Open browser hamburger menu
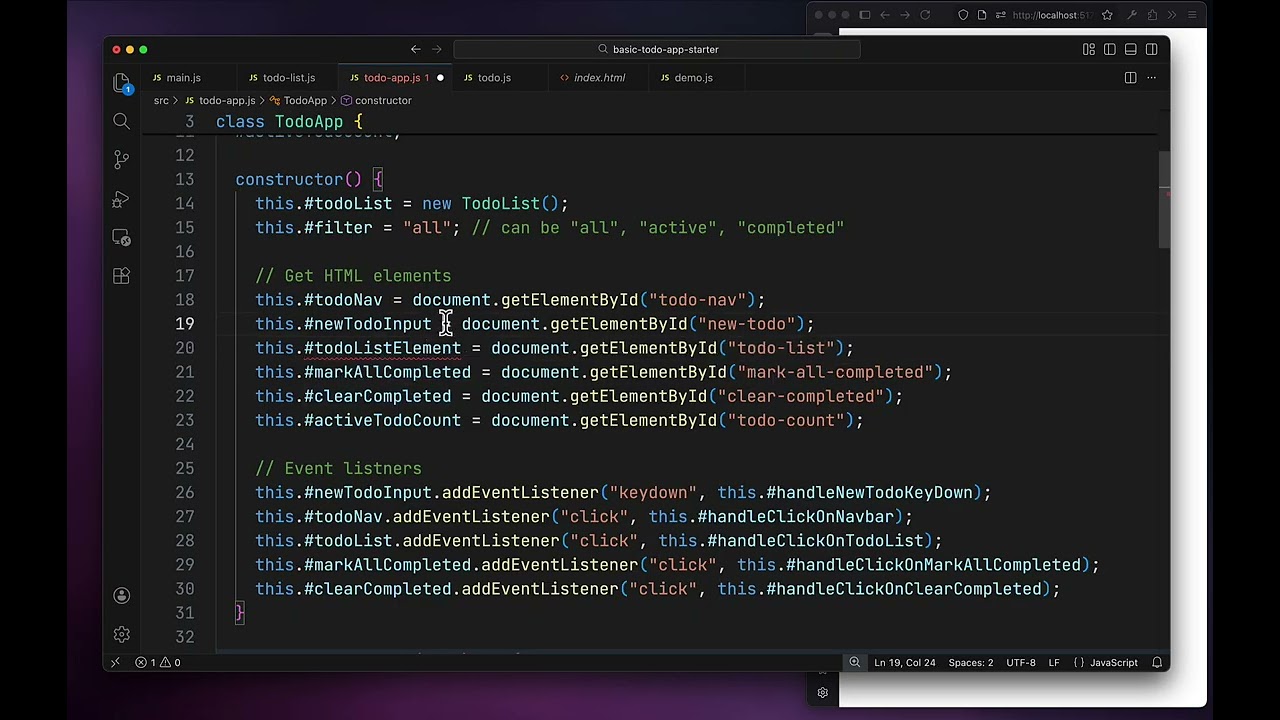The image size is (1280, 720). 1193,15
